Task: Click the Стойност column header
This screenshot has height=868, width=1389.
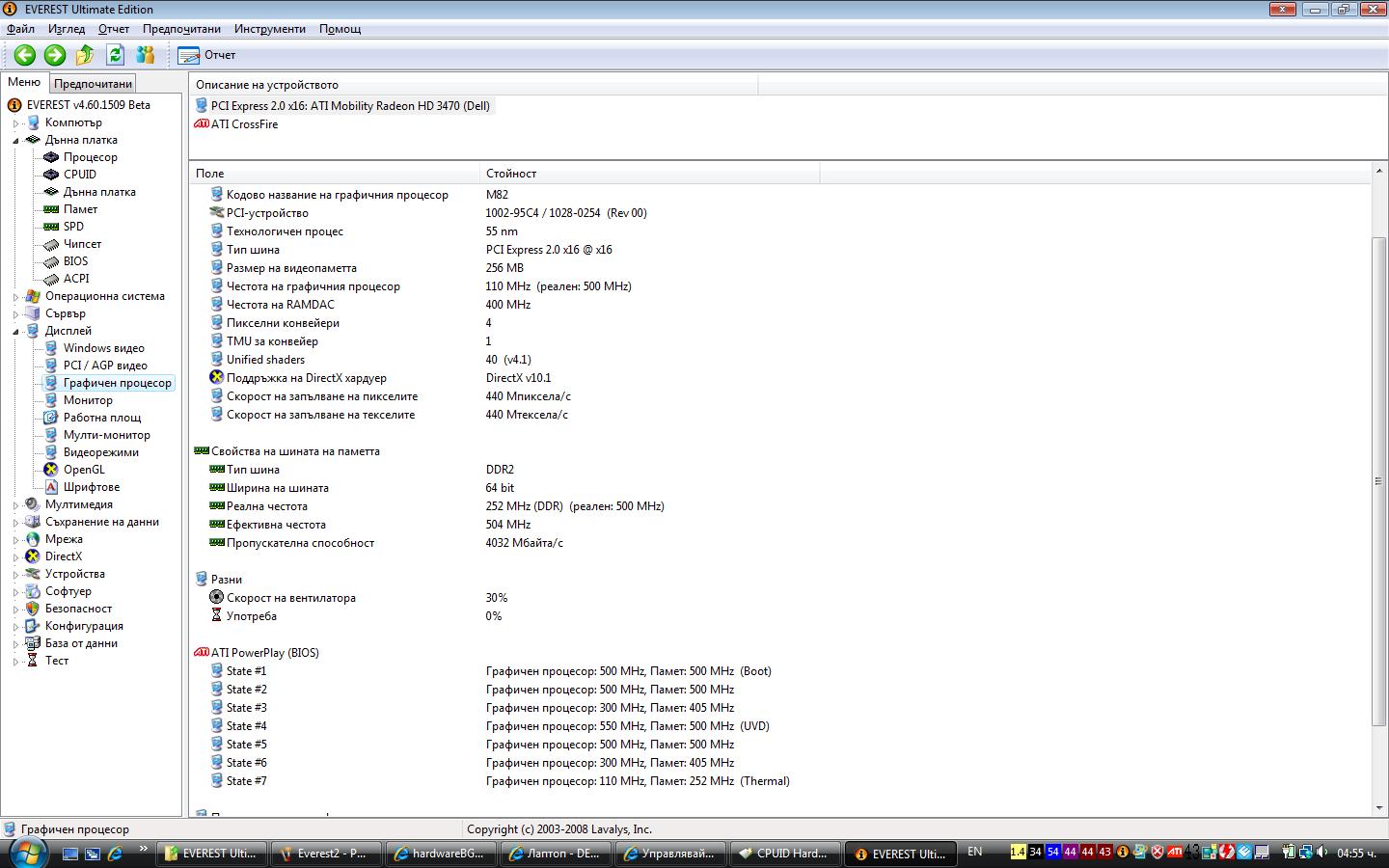Action: tap(649, 174)
